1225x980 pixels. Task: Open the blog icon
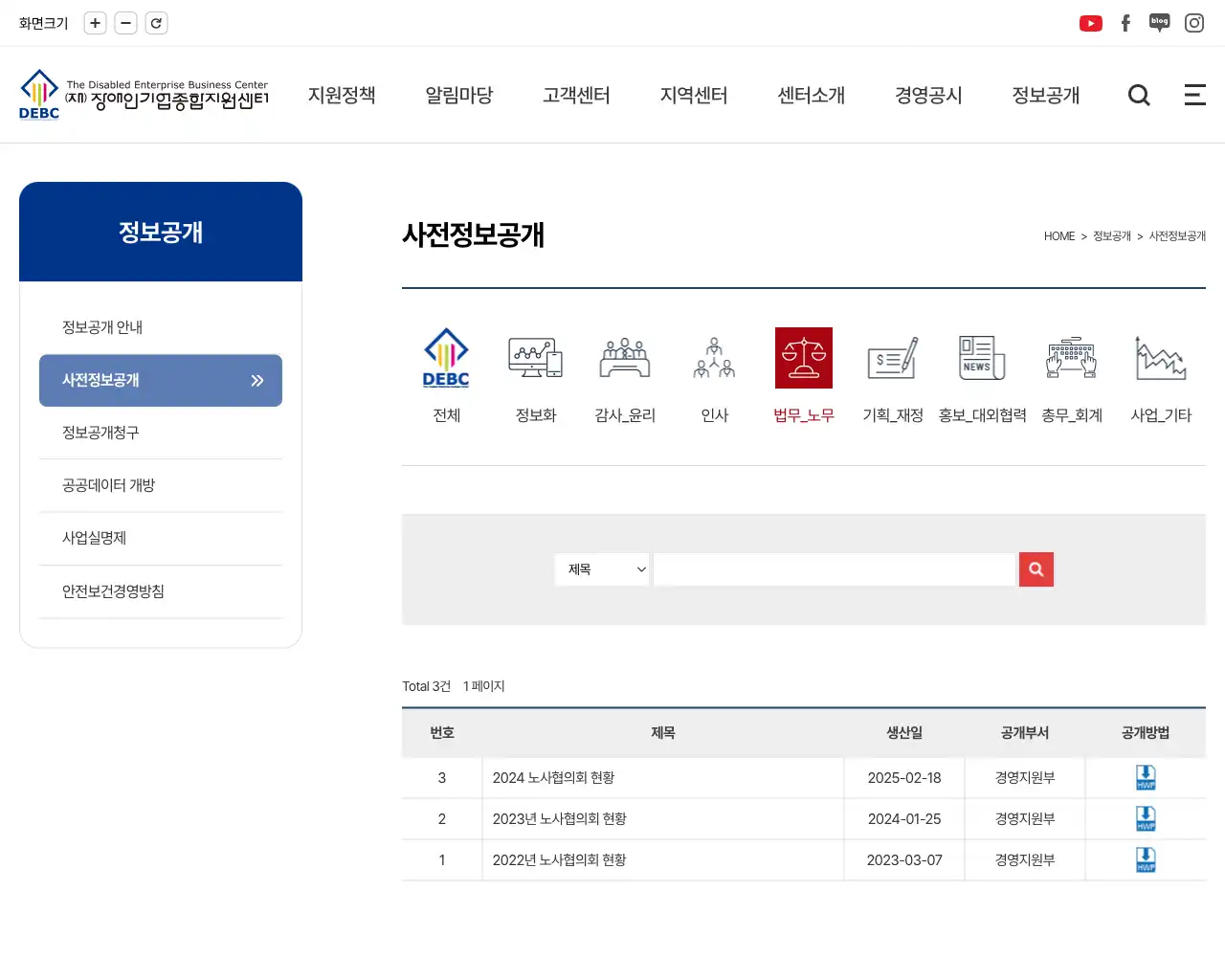point(1160,23)
